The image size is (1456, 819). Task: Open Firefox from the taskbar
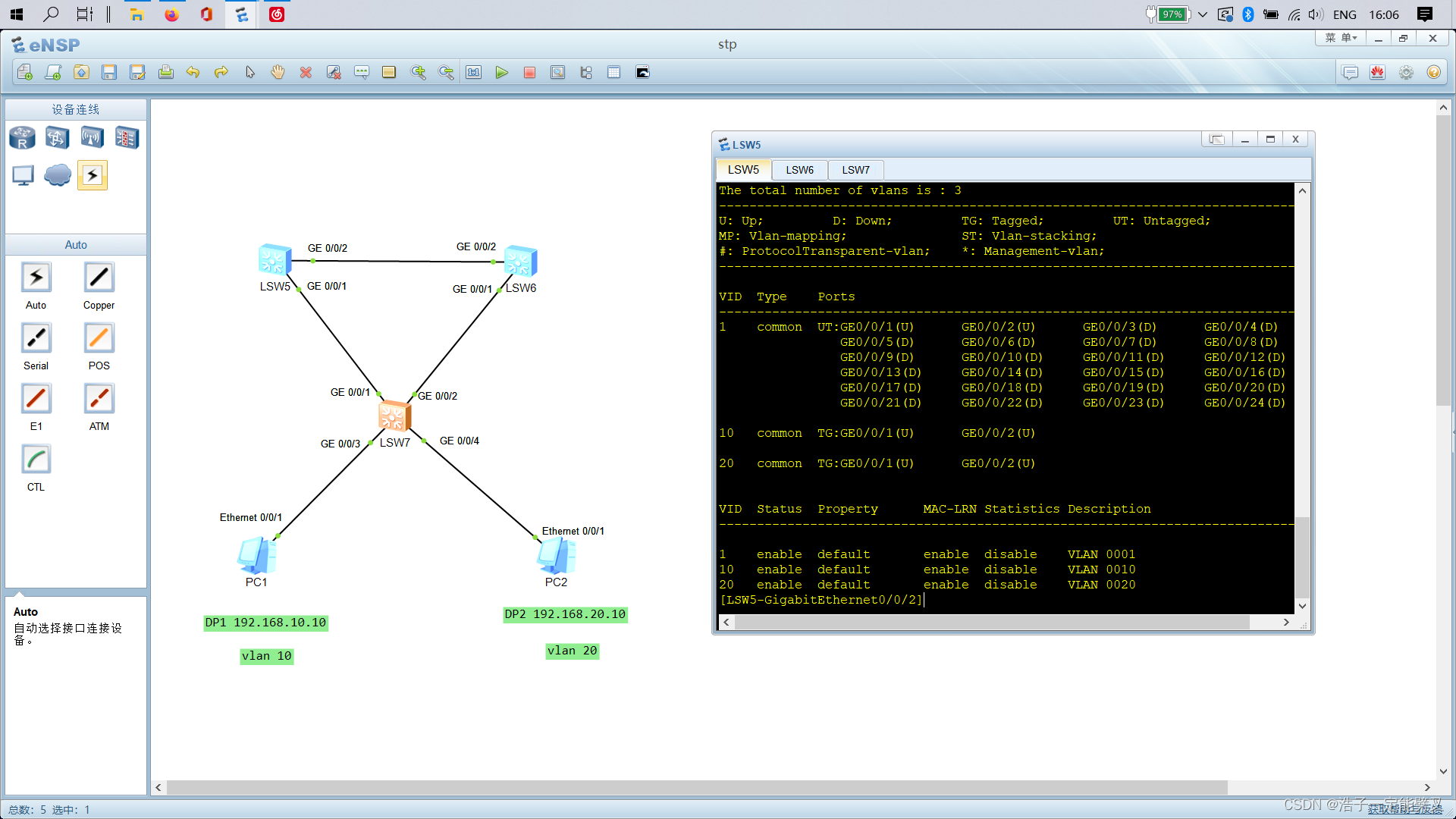pyautogui.click(x=171, y=14)
